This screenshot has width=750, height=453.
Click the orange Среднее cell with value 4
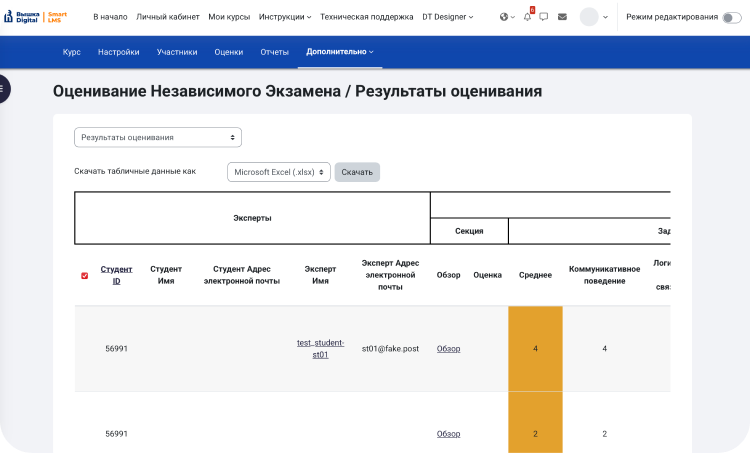point(535,349)
